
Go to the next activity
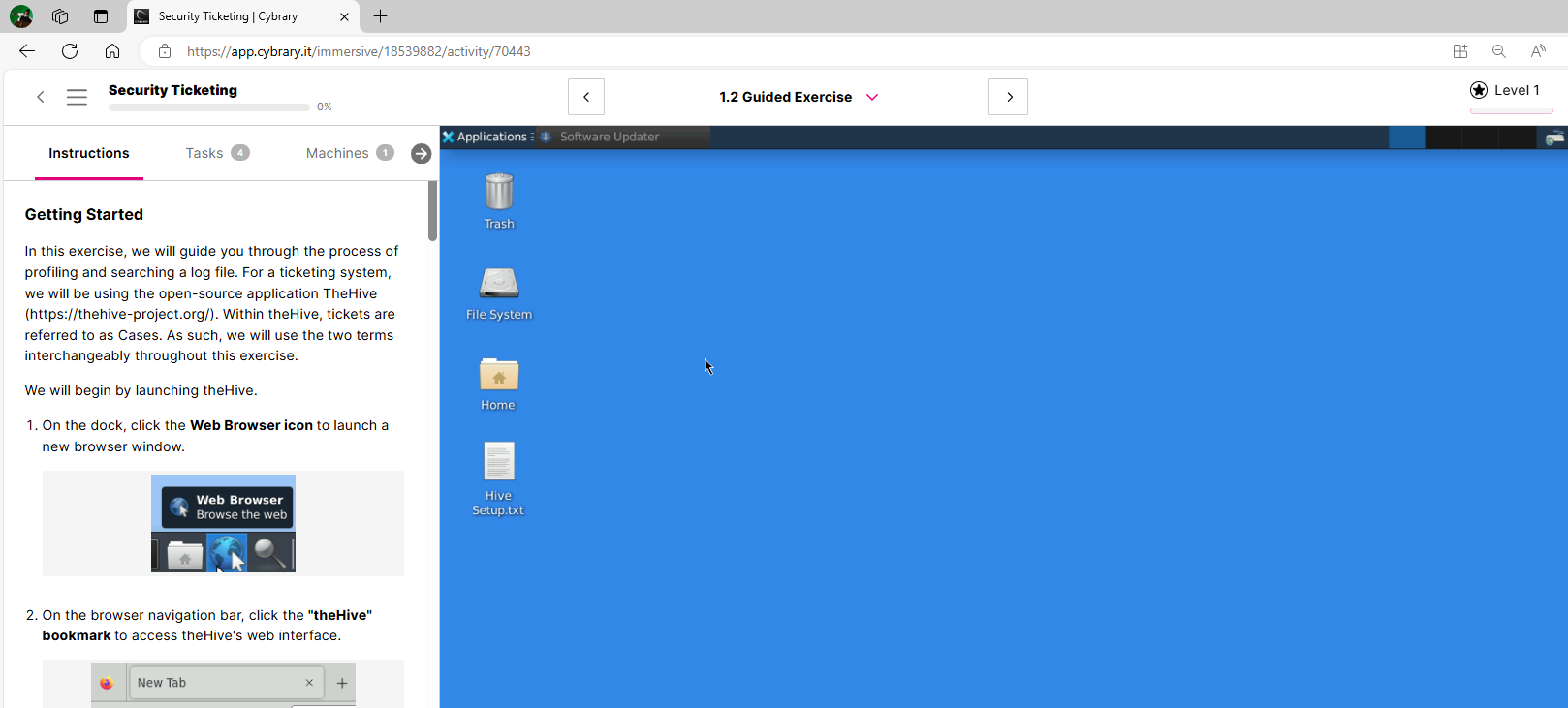(1008, 97)
